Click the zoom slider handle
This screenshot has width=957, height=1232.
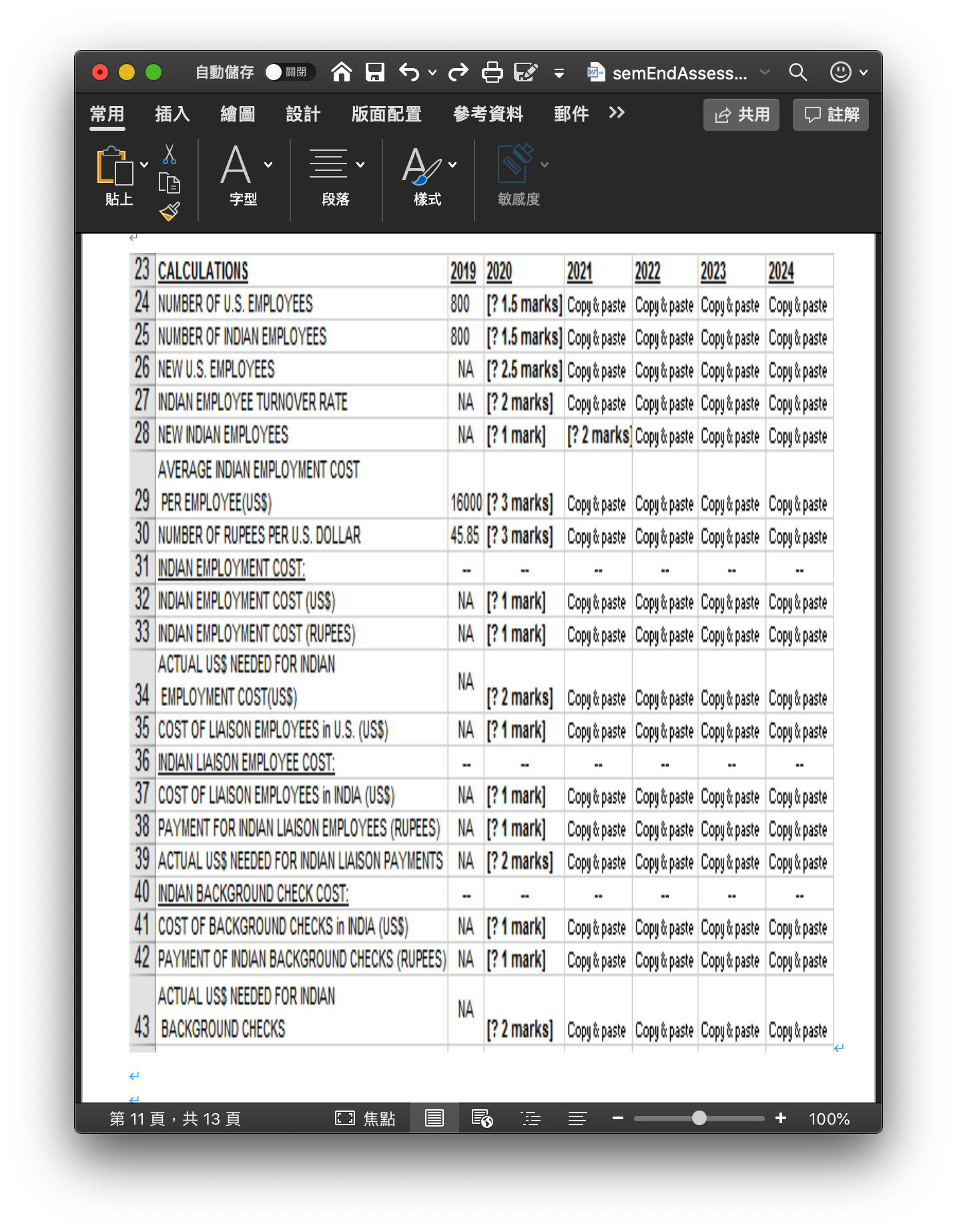(699, 1118)
